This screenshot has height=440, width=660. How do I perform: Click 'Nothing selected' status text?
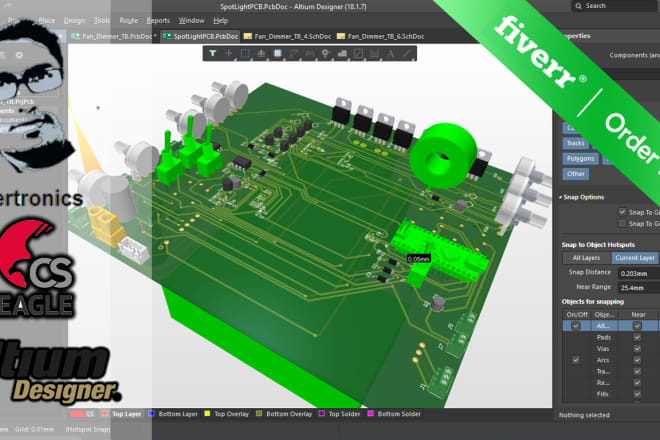click(x=584, y=415)
